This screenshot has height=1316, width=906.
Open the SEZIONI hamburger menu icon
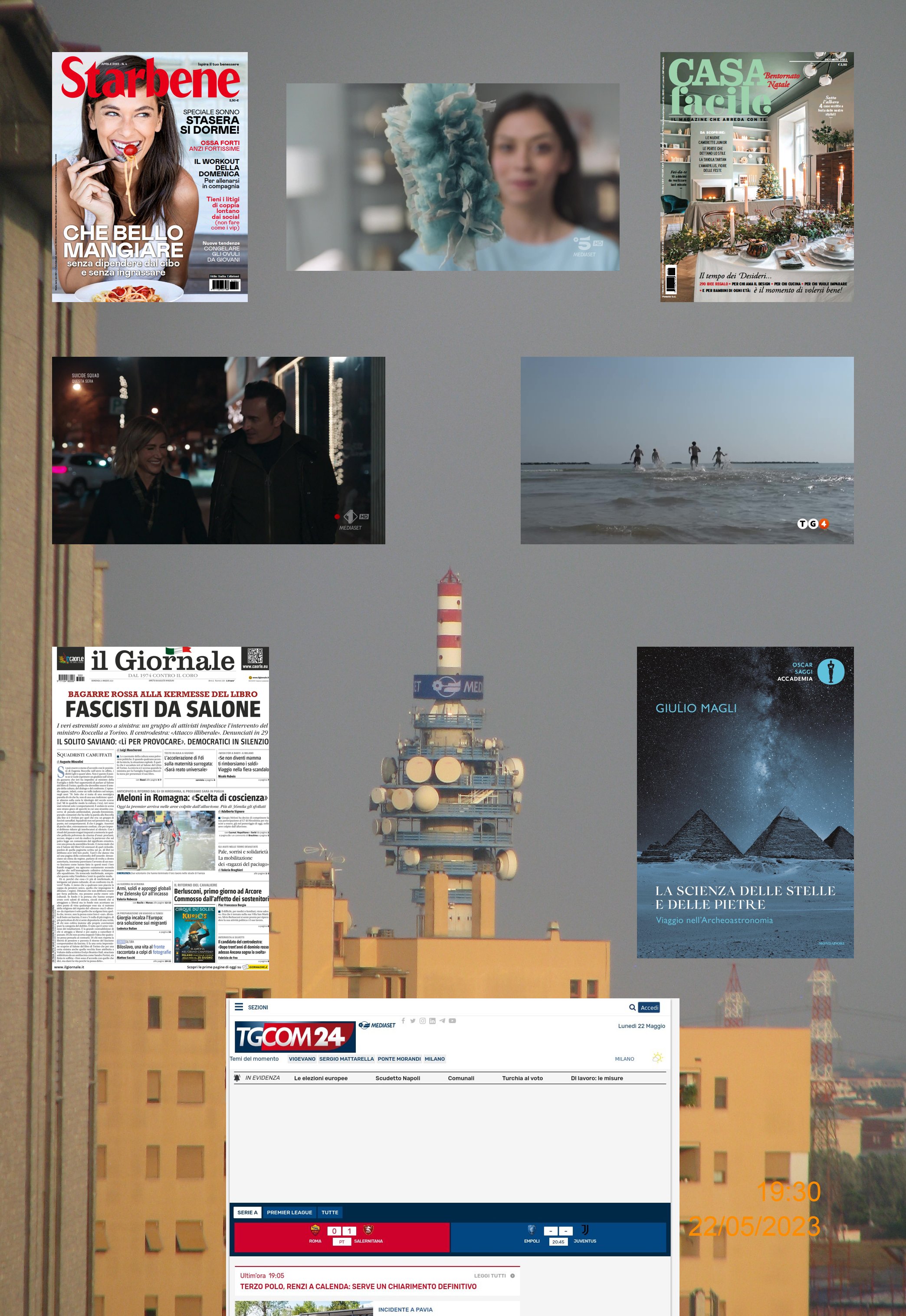point(239,1007)
